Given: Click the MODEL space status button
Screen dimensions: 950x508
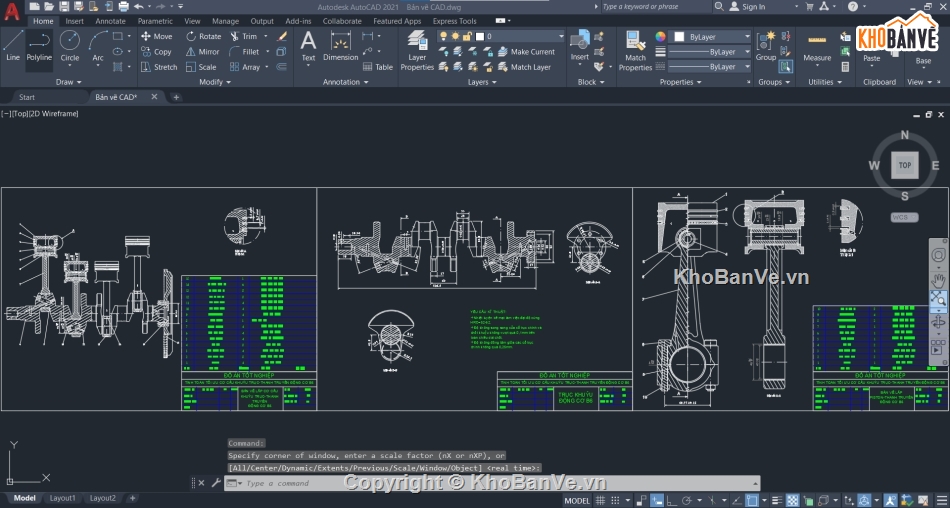Looking at the screenshot, I should (577, 501).
